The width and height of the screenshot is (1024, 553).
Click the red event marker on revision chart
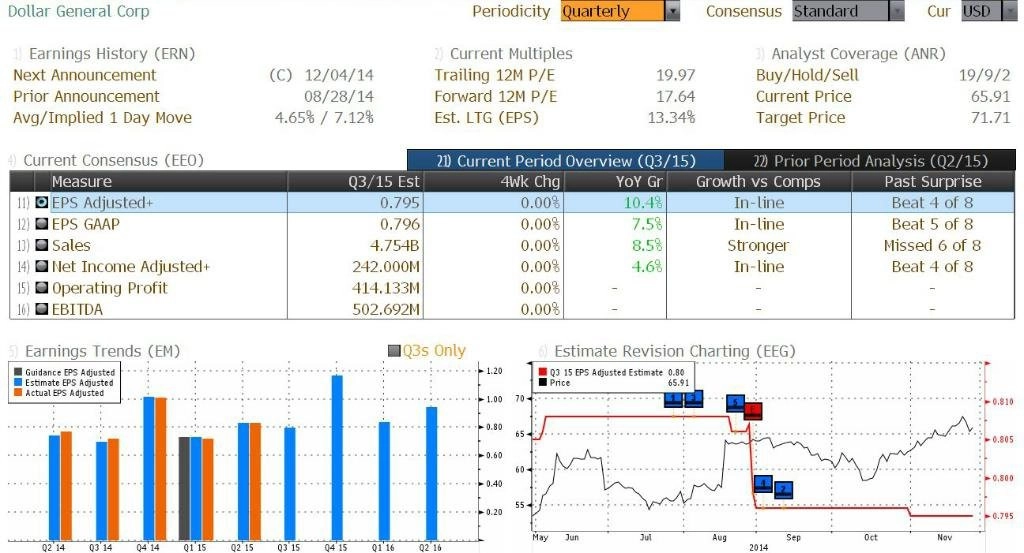[753, 411]
